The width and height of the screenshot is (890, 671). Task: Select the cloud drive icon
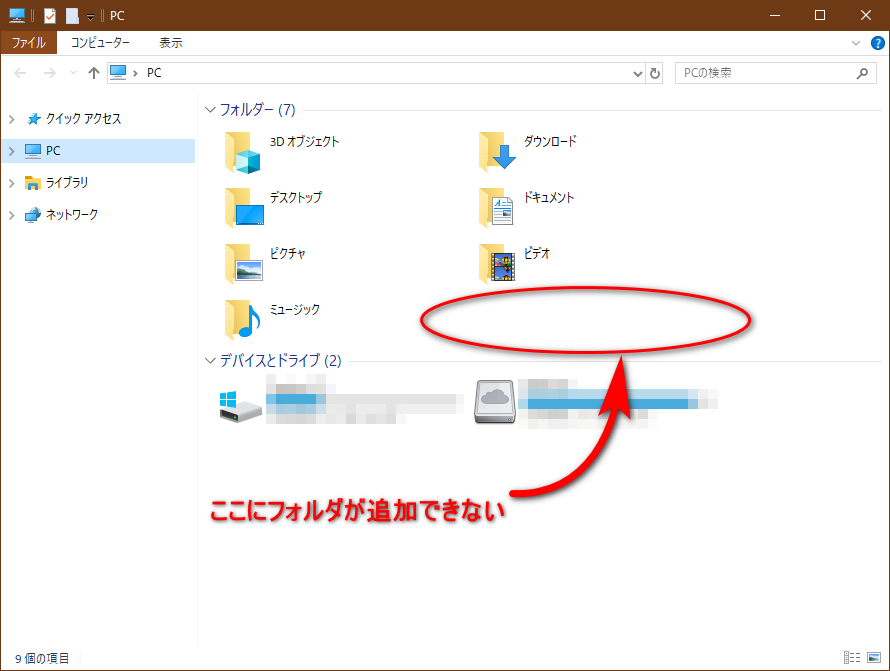(495, 402)
